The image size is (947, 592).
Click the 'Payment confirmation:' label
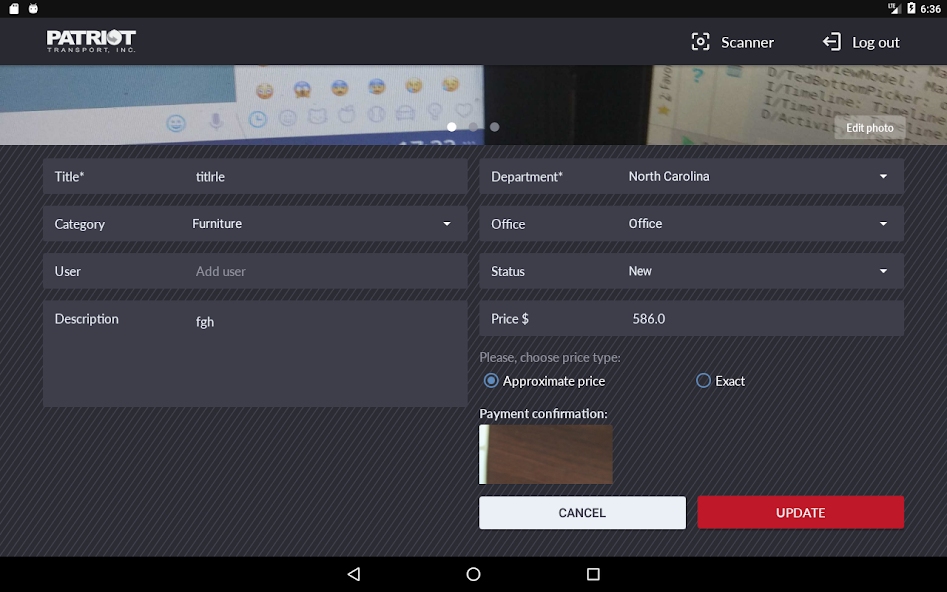pos(544,414)
